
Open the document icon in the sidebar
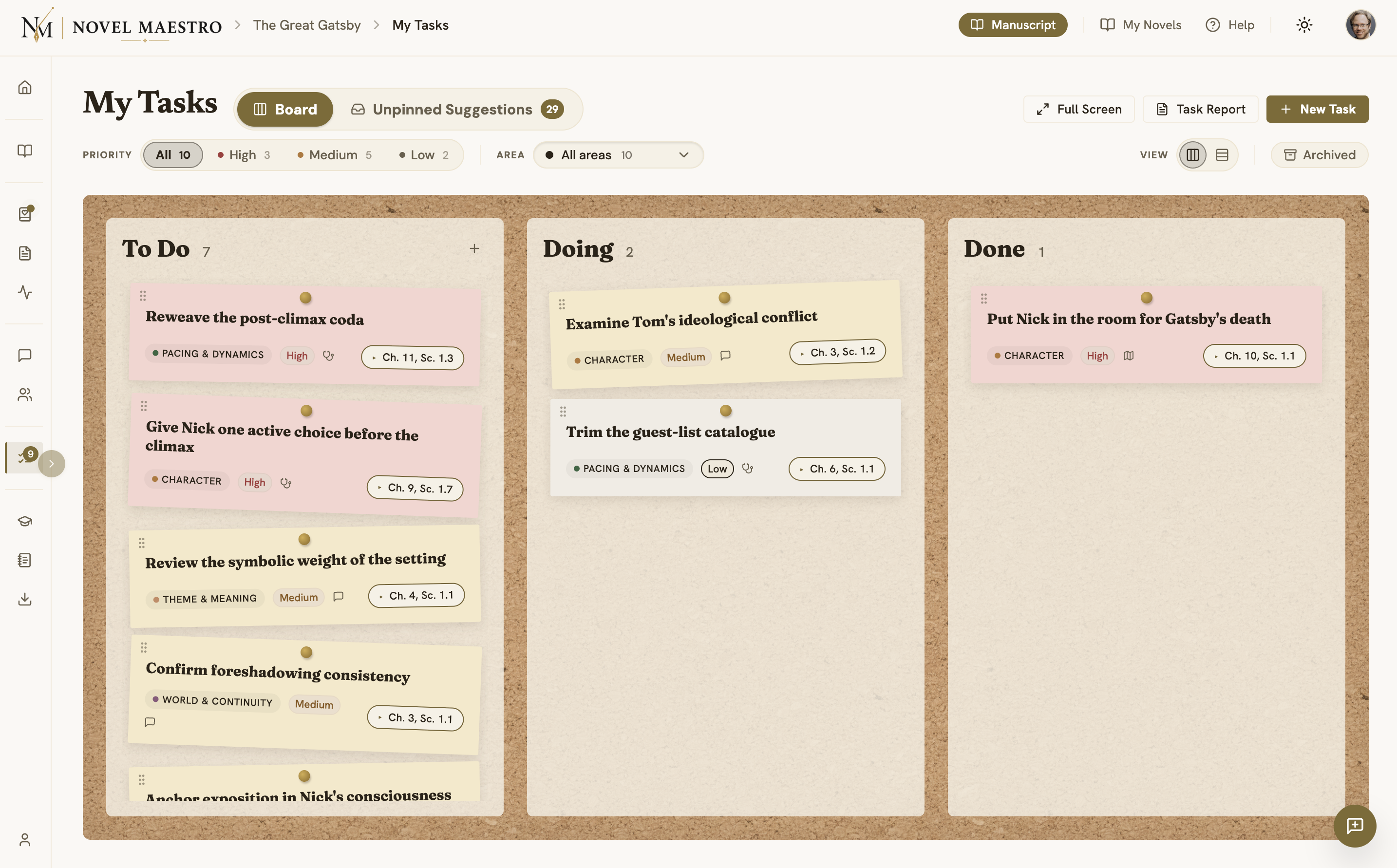pyautogui.click(x=25, y=253)
